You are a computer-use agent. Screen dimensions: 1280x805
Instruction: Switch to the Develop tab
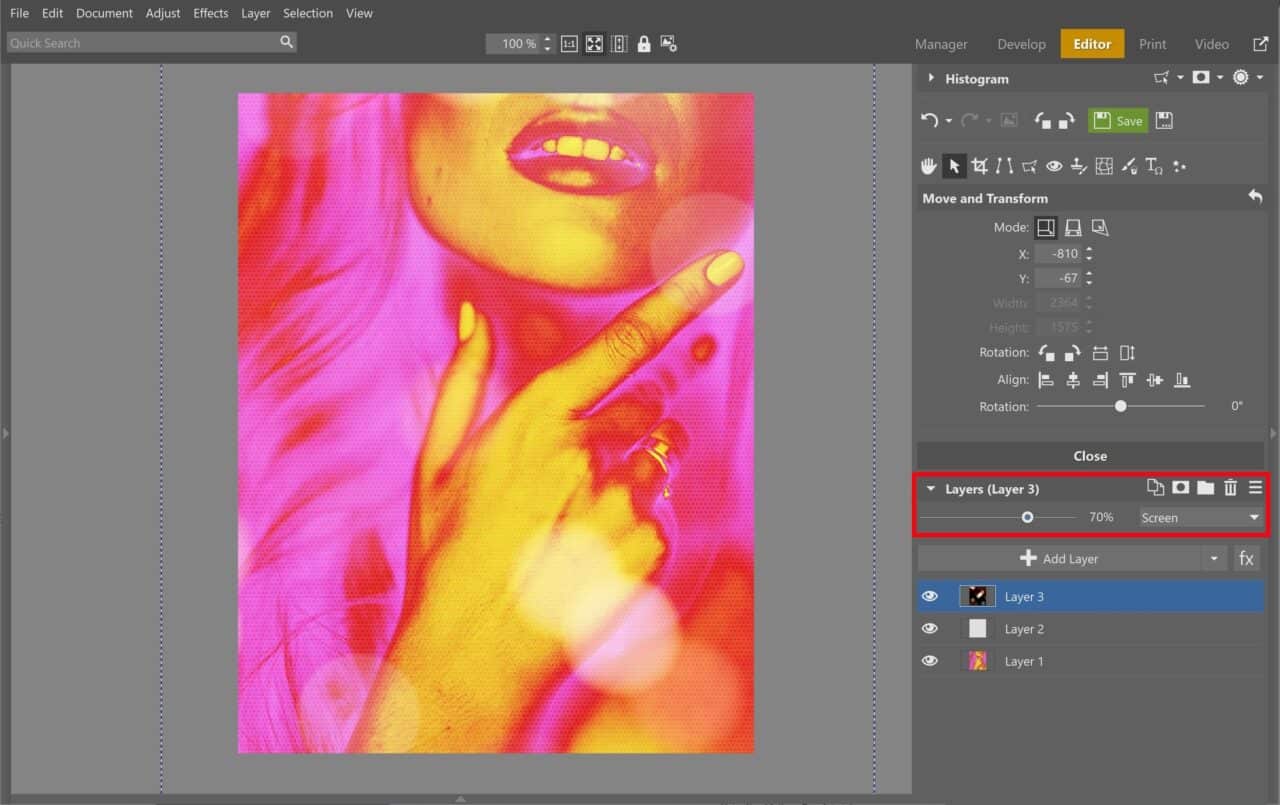(1021, 43)
